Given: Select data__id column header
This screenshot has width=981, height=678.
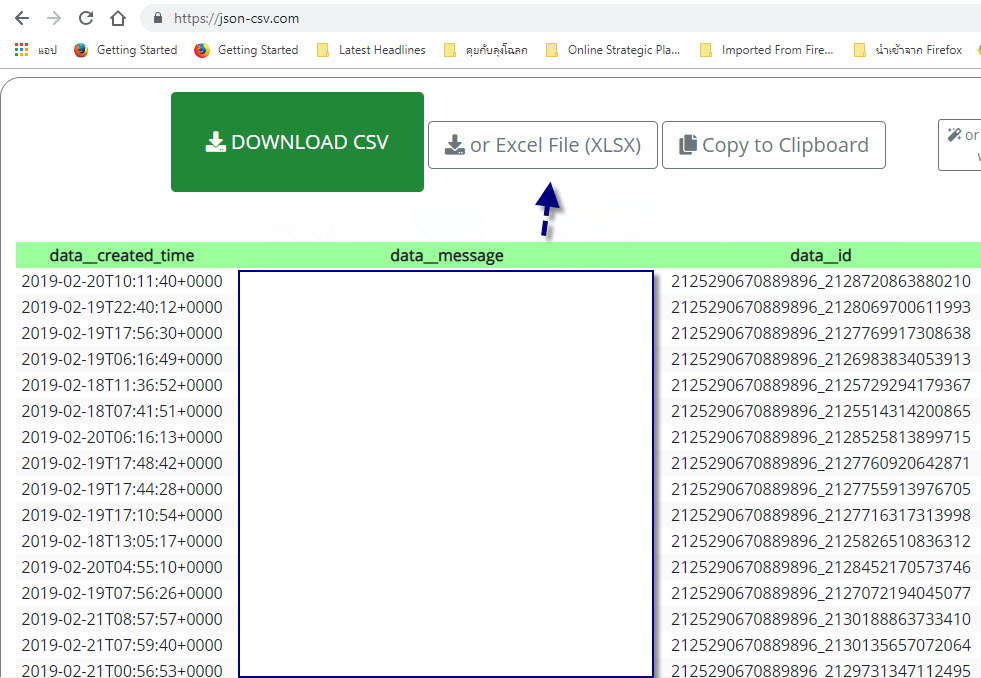Looking at the screenshot, I should click(x=820, y=255).
